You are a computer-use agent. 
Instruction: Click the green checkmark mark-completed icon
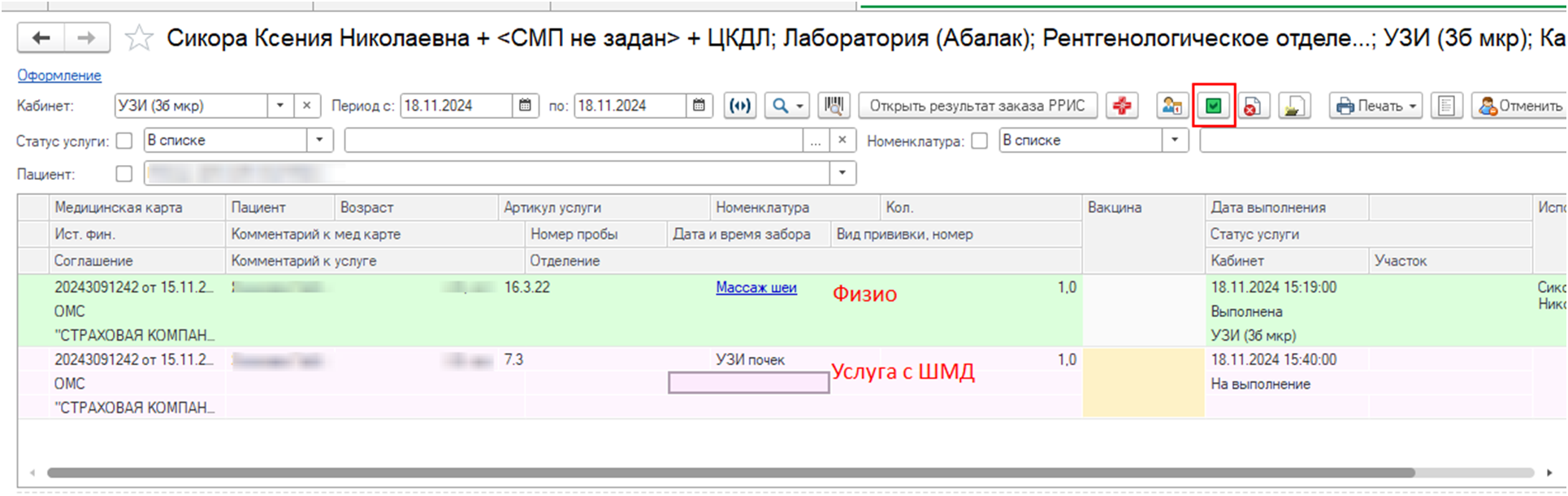point(1213,106)
